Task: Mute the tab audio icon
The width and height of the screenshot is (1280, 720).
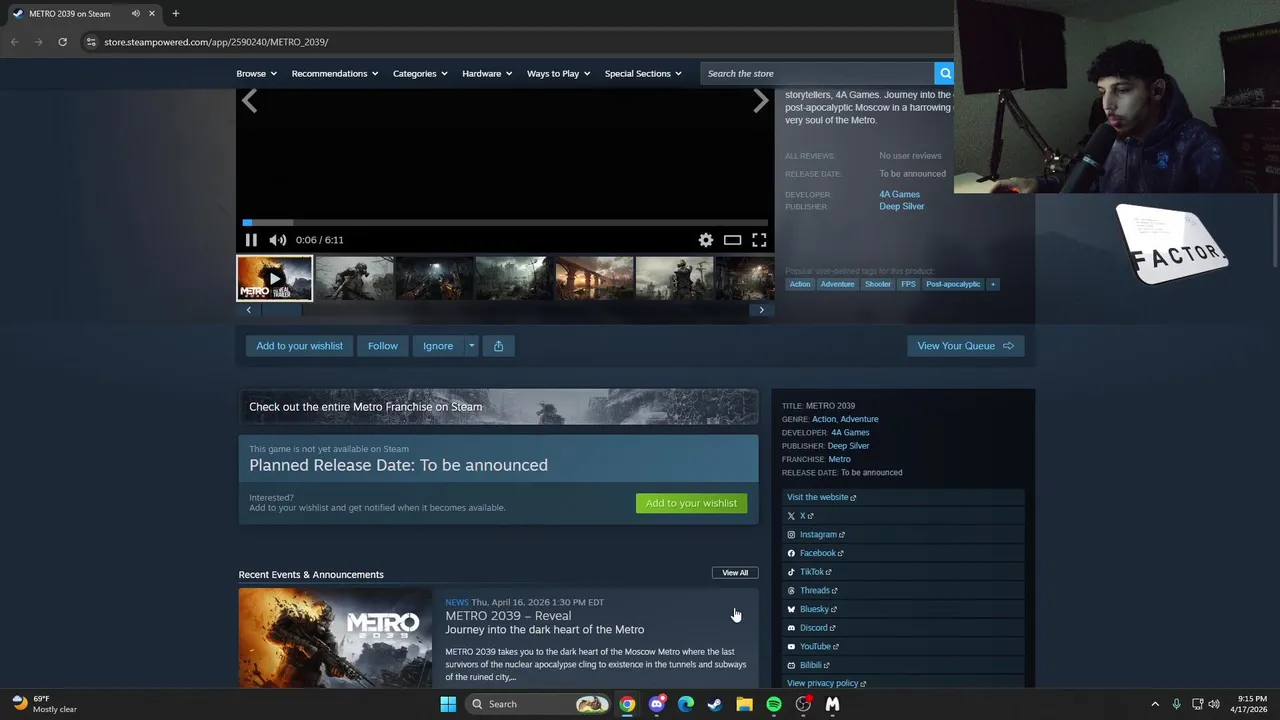Action: [135, 14]
